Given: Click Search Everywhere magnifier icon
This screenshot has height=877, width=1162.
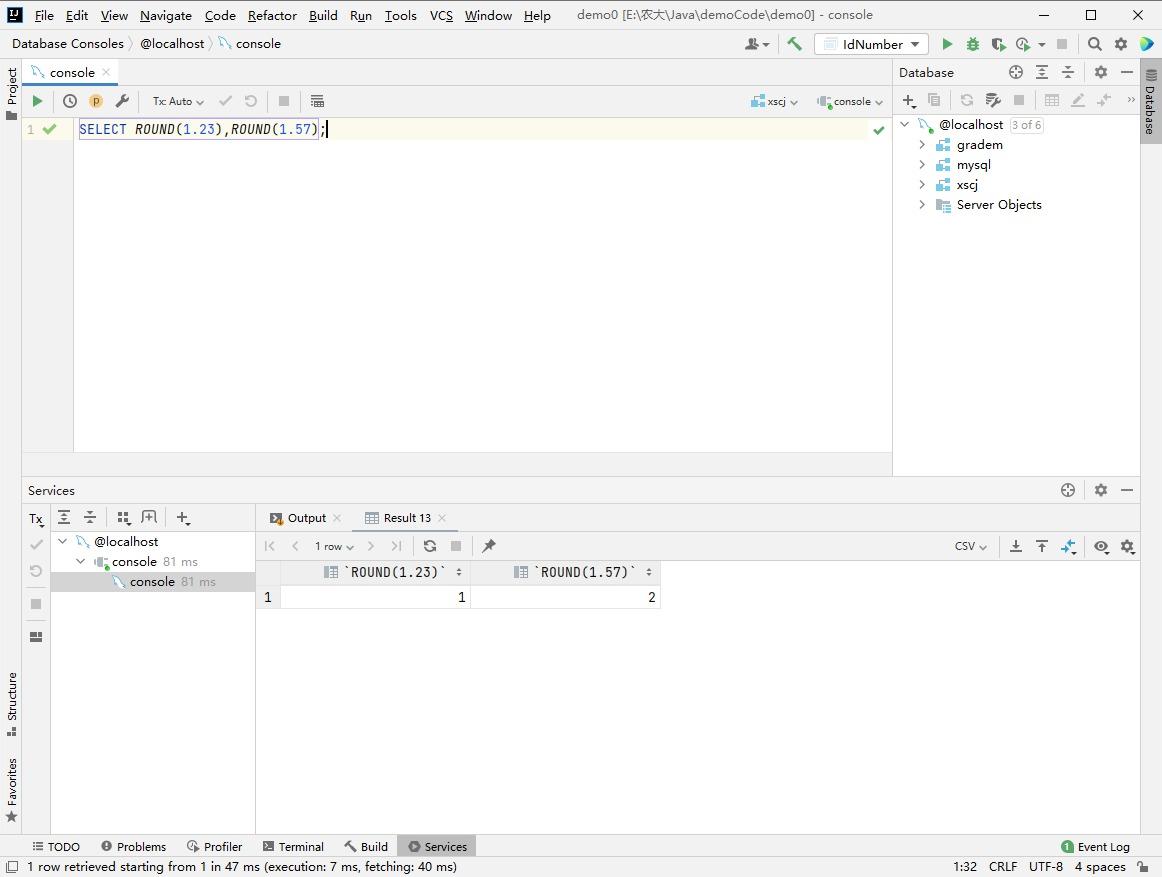Looking at the screenshot, I should coord(1095,44).
